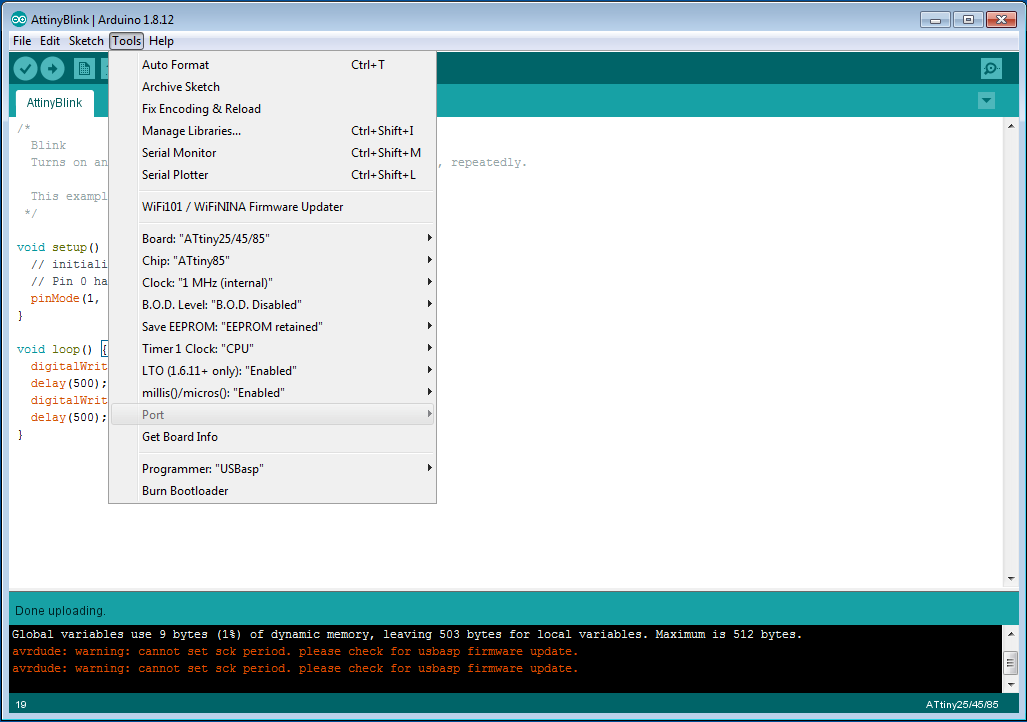The height and width of the screenshot is (722, 1027).
Task: Click the Arduino logo in the title bar
Action: [x=18, y=19]
